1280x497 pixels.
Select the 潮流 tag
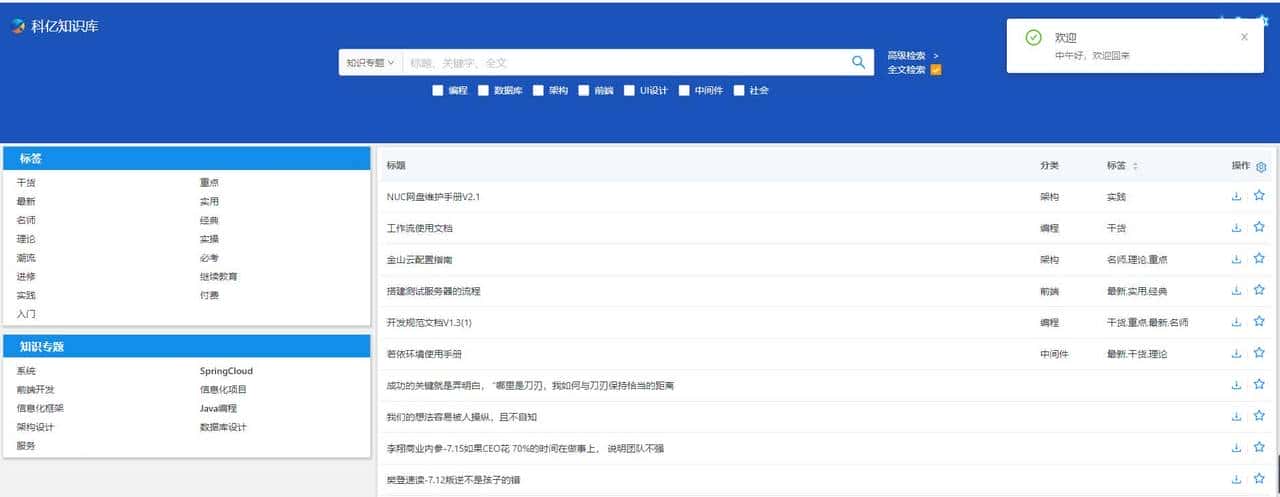pyautogui.click(x=26, y=258)
